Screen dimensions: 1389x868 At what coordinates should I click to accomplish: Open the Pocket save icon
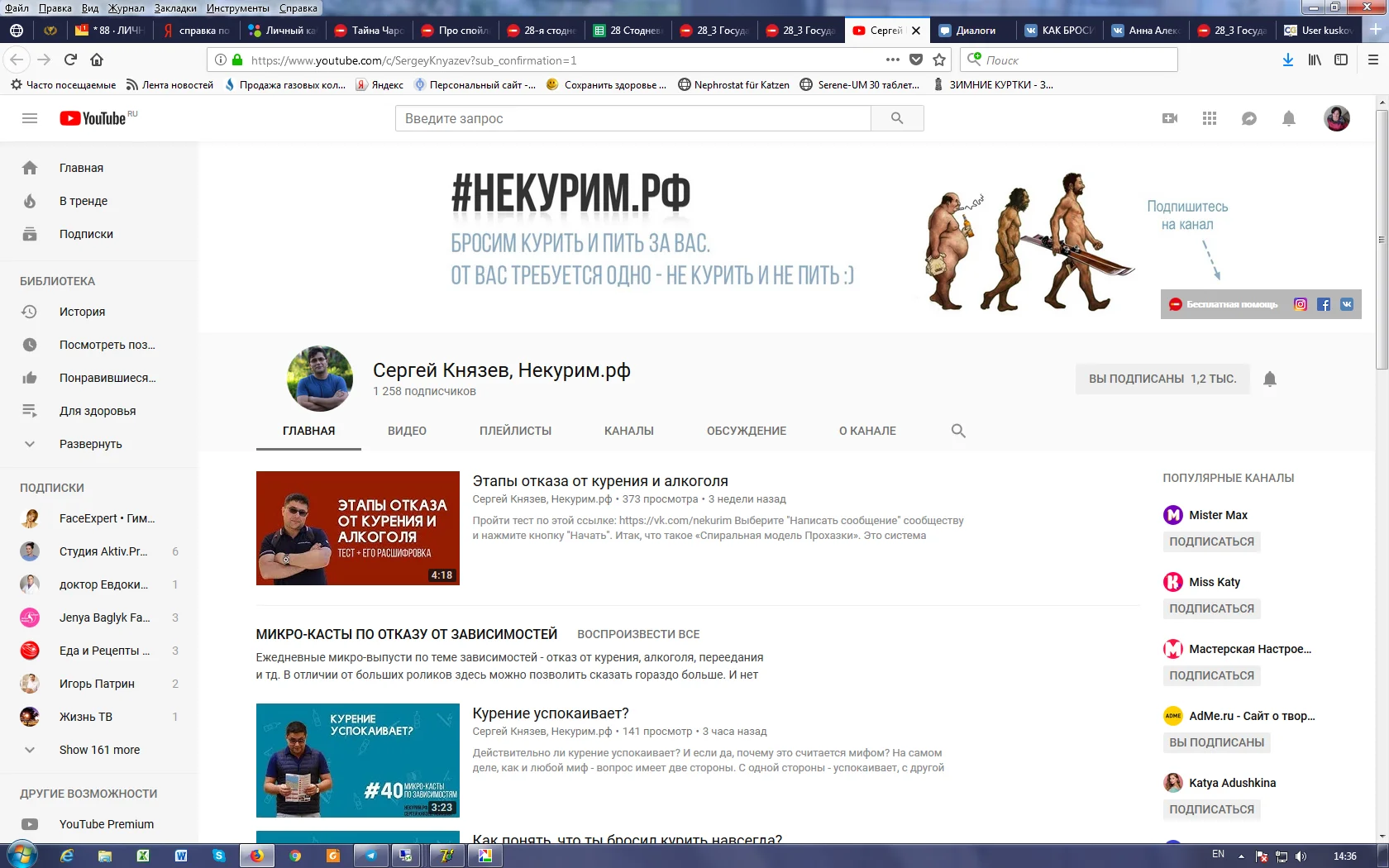916,60
